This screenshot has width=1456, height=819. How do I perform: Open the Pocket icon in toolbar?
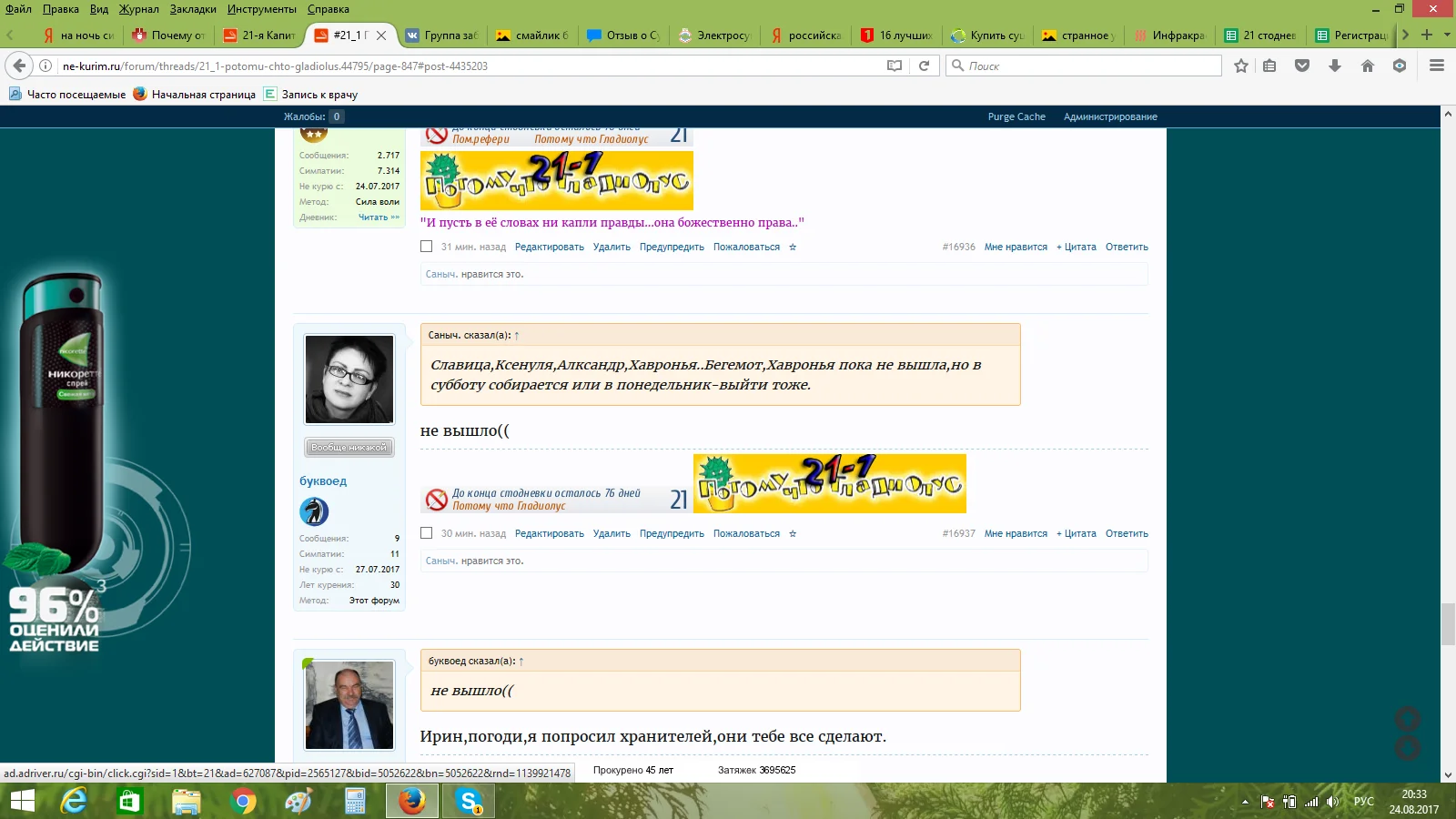pos(1302,66)
